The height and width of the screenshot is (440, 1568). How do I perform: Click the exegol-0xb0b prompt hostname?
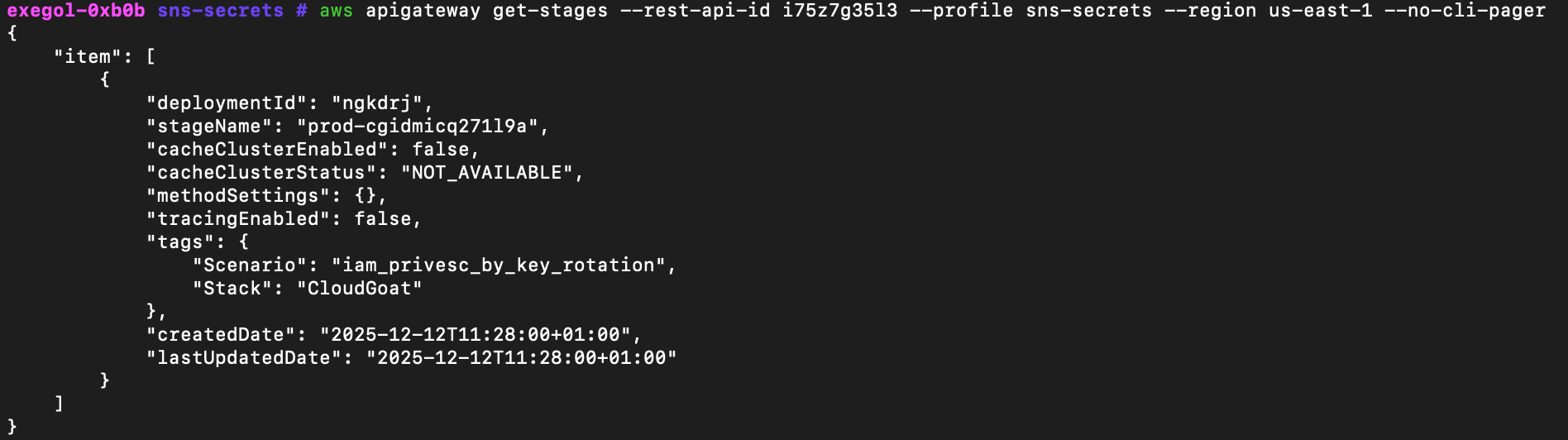(76, 11)
